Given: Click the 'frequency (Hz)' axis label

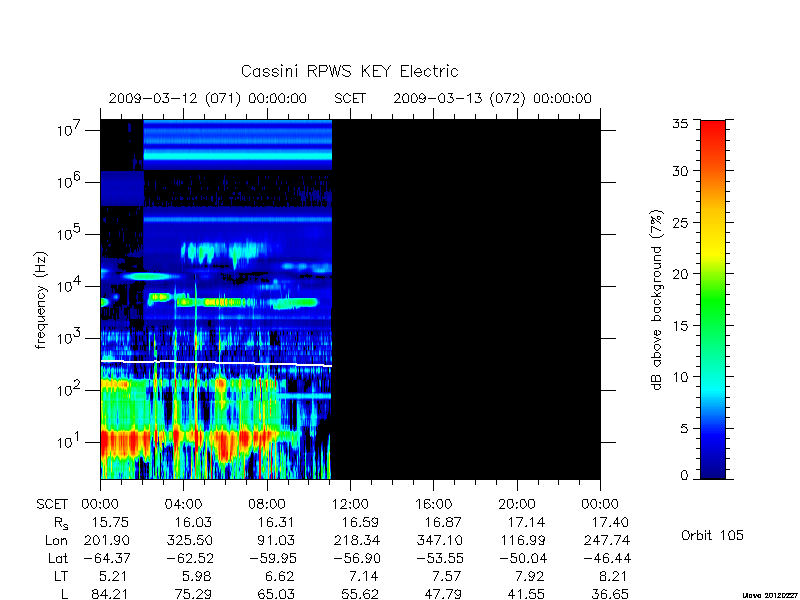Looking at the screenshot, I should point(41,300).
